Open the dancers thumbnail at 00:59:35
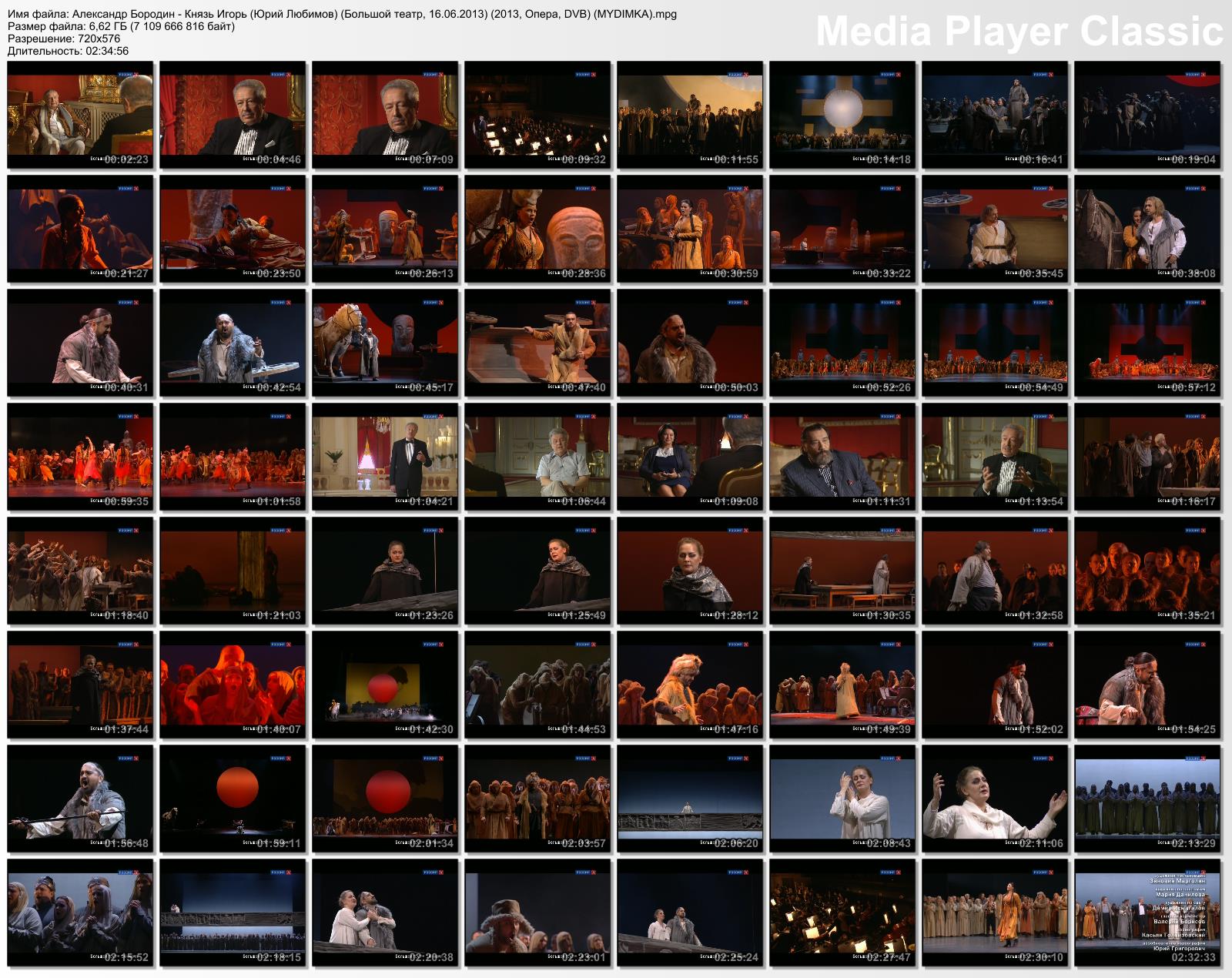The image size is (1232, 978). (80, 457)
